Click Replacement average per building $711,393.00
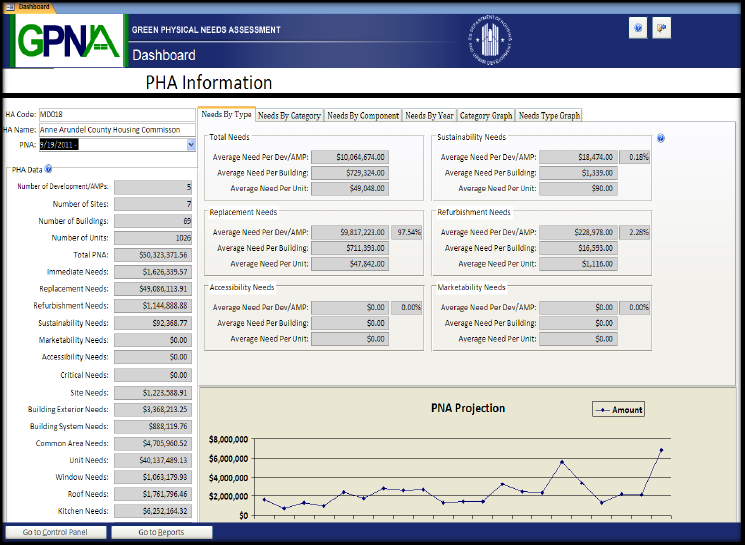The image size is (745, 545). click(350, 248)
